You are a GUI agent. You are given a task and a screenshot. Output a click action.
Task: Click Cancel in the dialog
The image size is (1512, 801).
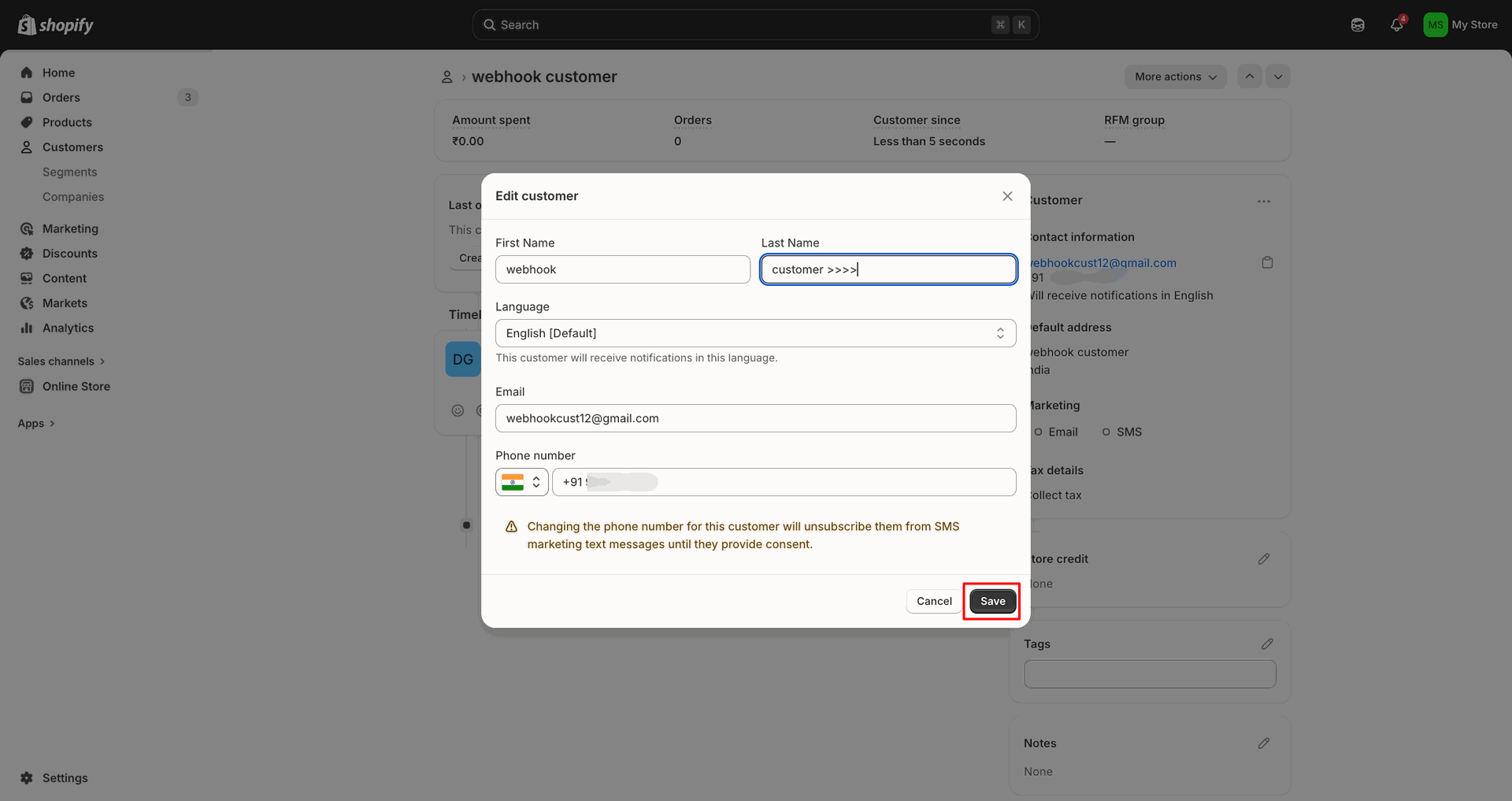coord(934,601)
